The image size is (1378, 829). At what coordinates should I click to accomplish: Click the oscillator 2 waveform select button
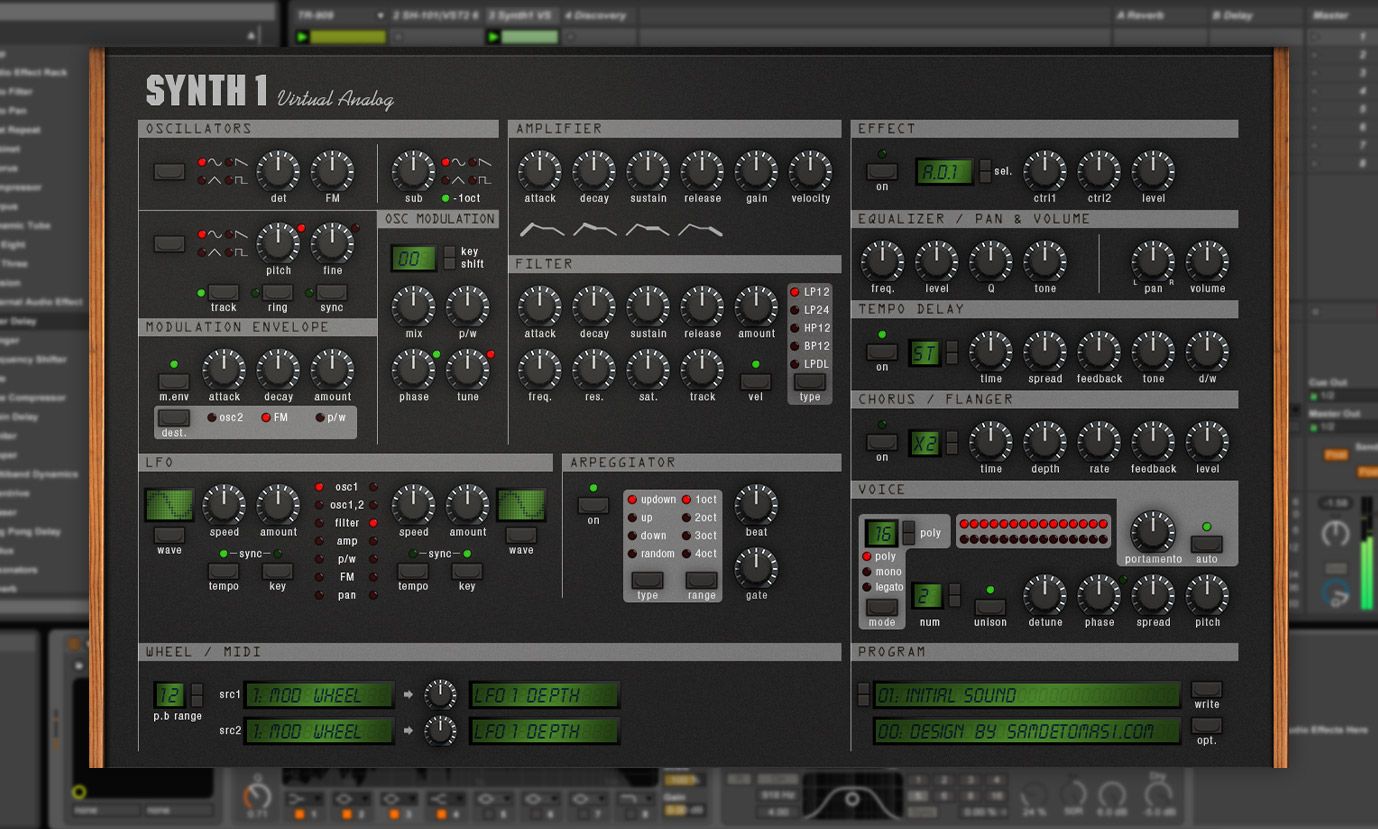(169, 243)
